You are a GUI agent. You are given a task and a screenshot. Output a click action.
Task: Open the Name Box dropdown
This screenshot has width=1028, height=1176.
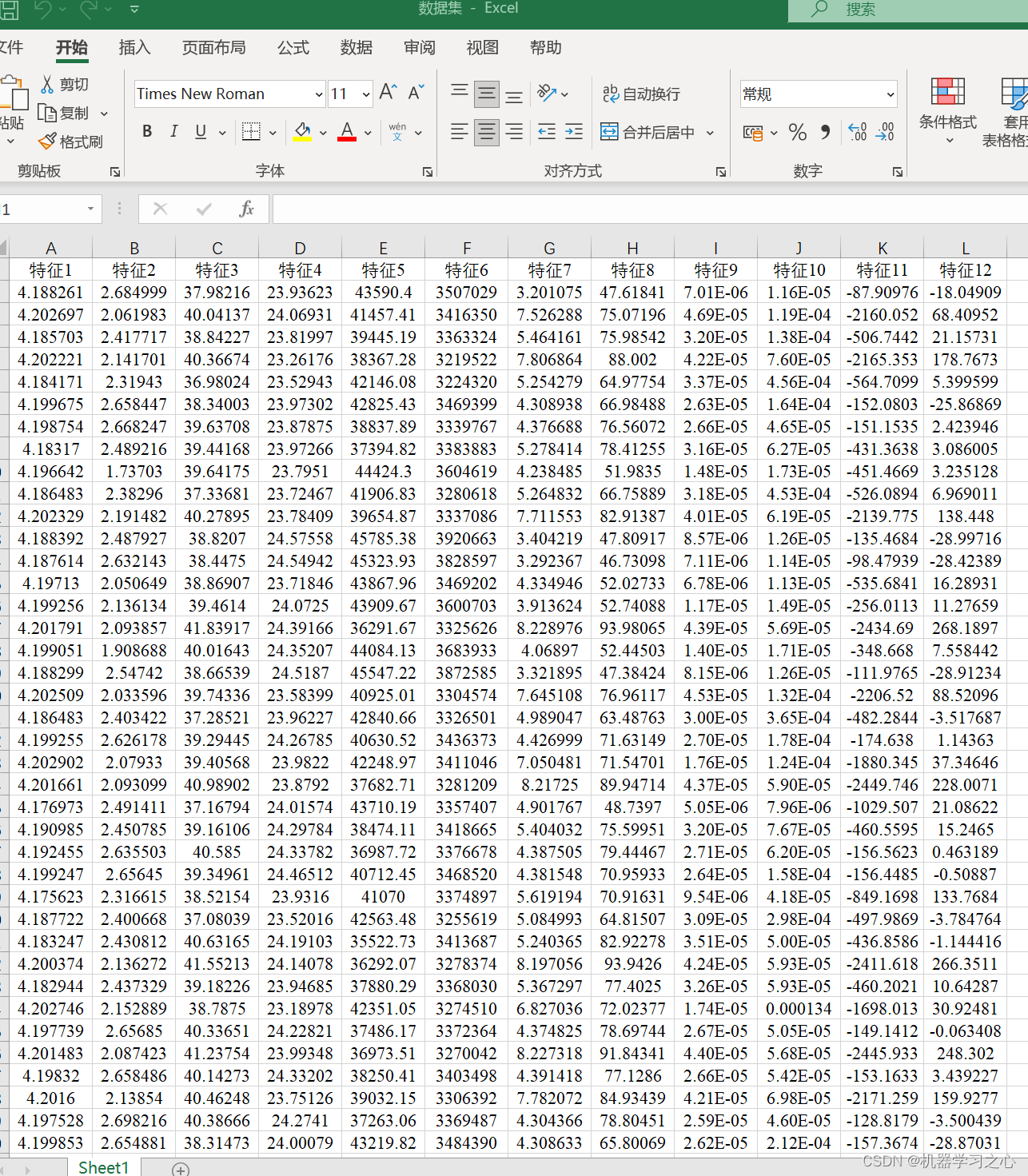(x=90, y=209)
